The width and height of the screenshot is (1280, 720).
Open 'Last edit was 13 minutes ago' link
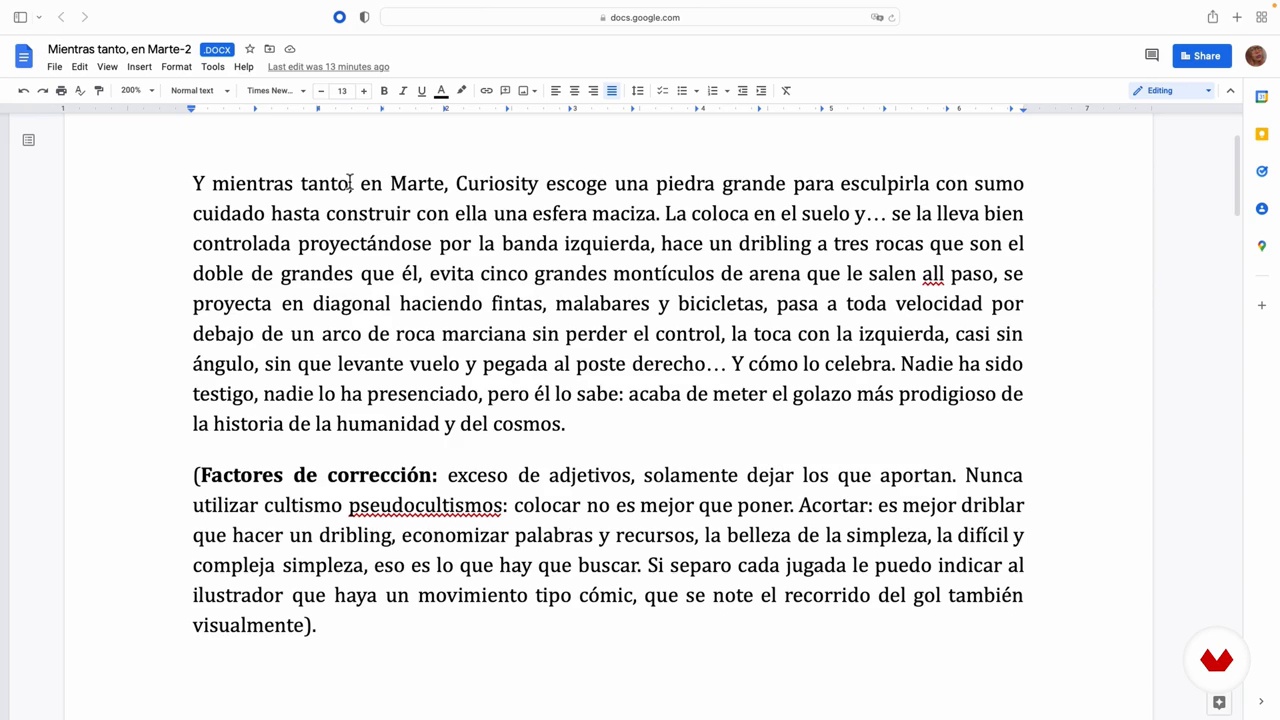tap(328, 67)
